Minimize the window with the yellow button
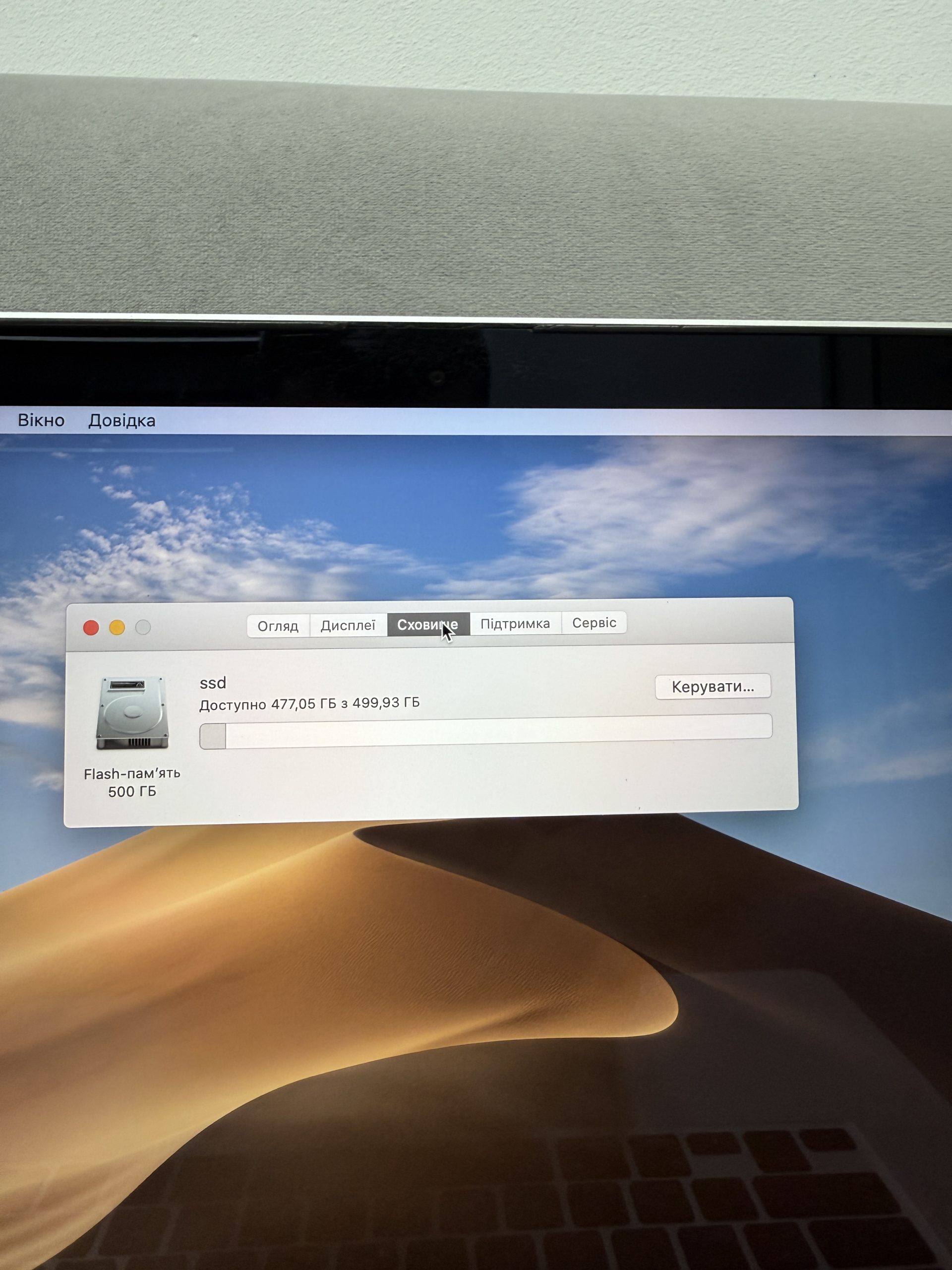The image size is (952, 1270). (117, 628)
